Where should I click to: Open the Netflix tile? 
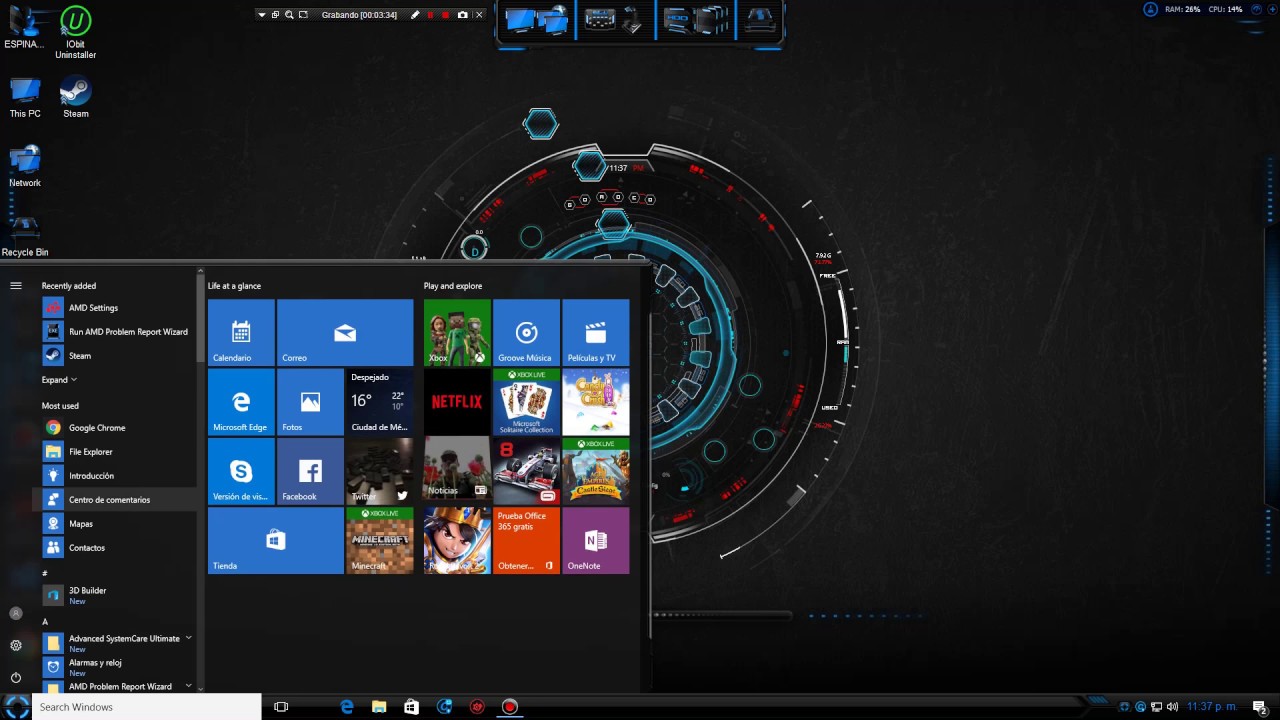(457, 402)
